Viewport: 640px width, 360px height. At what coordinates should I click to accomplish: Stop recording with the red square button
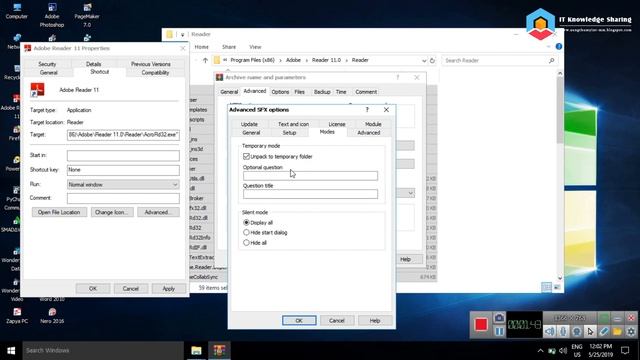click(481, 324)
